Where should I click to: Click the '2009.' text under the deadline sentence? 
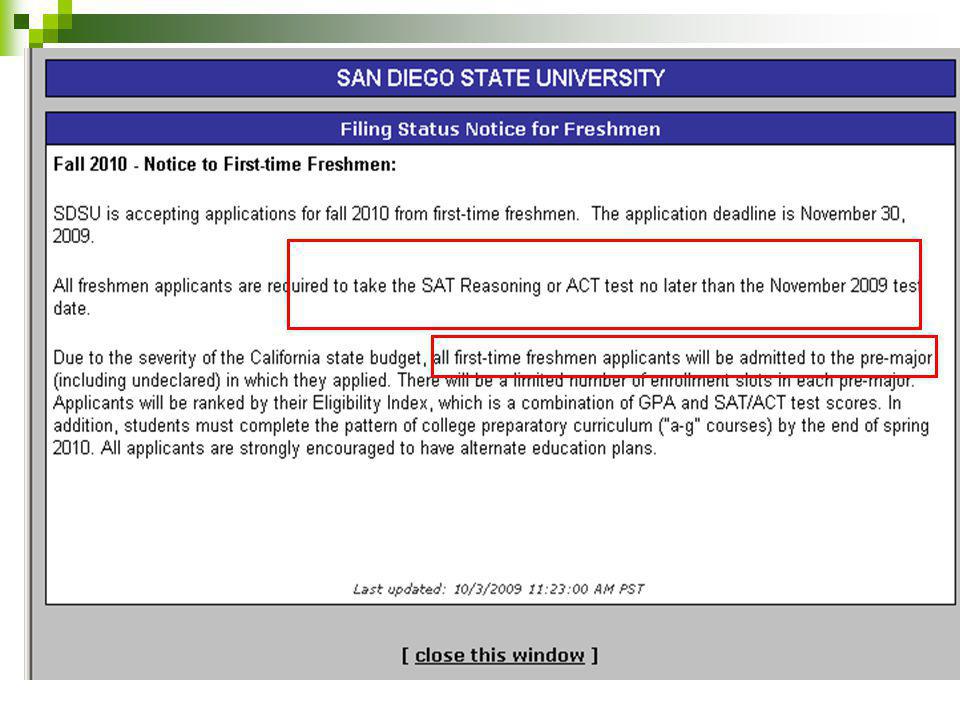click(x=73, y=236)
